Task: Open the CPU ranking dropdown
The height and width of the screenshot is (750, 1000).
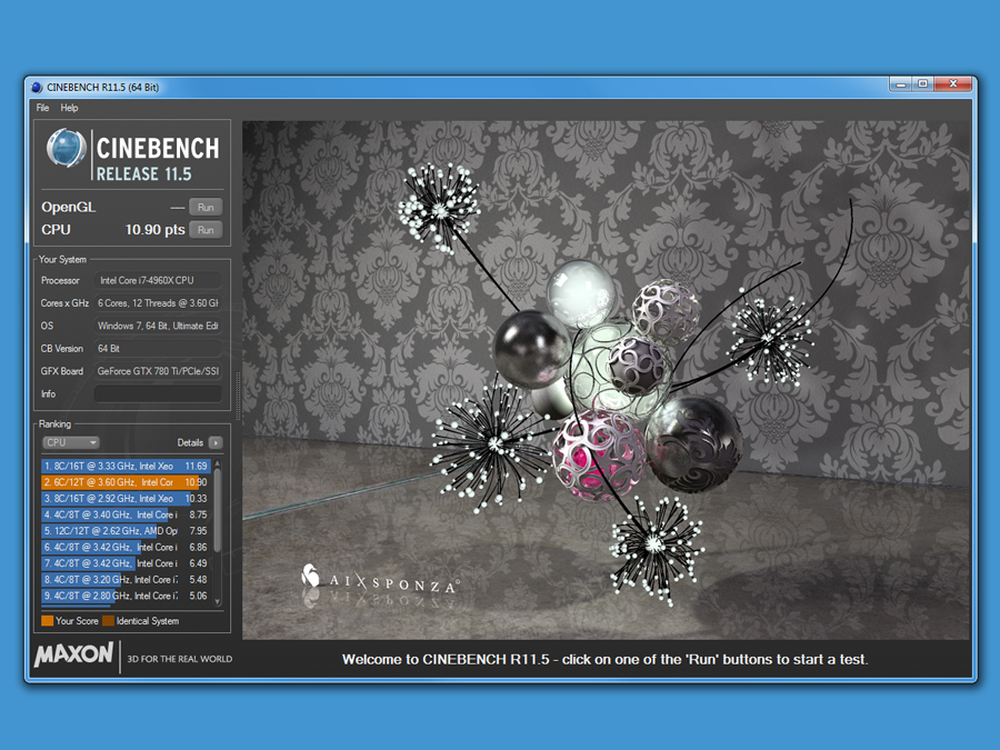Action: click(71, 443)
